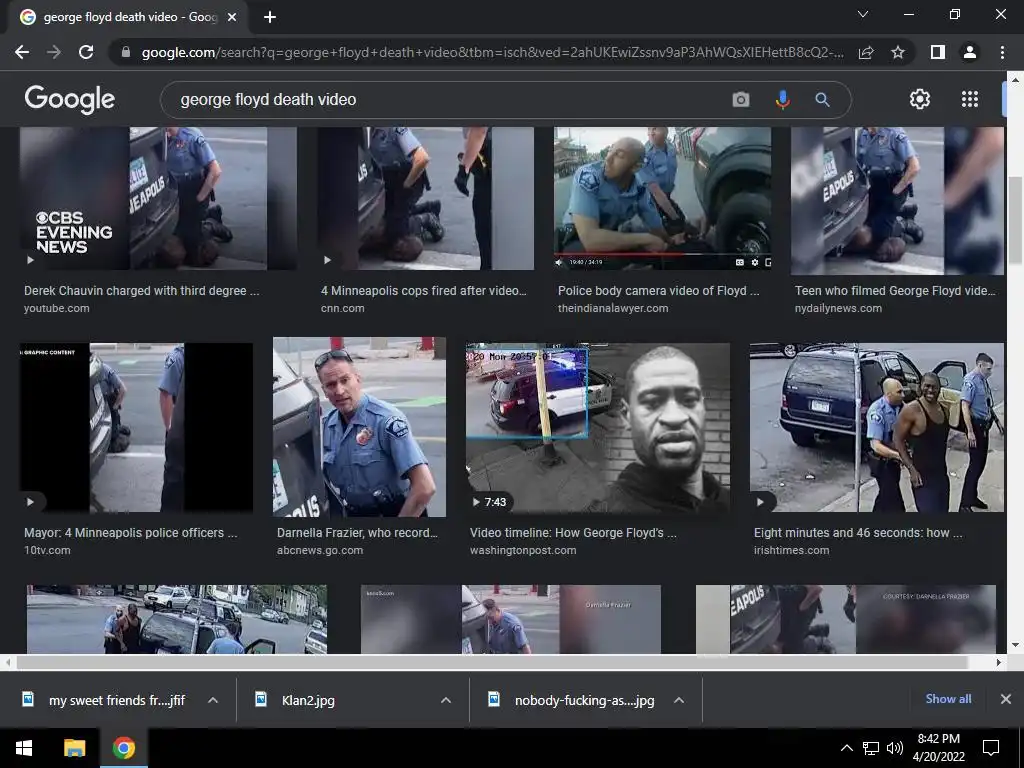Open File Explorer from the taskbar
Image resolution: width=1024 pixels, height=768 pixels.
click(x=74, y=748)
